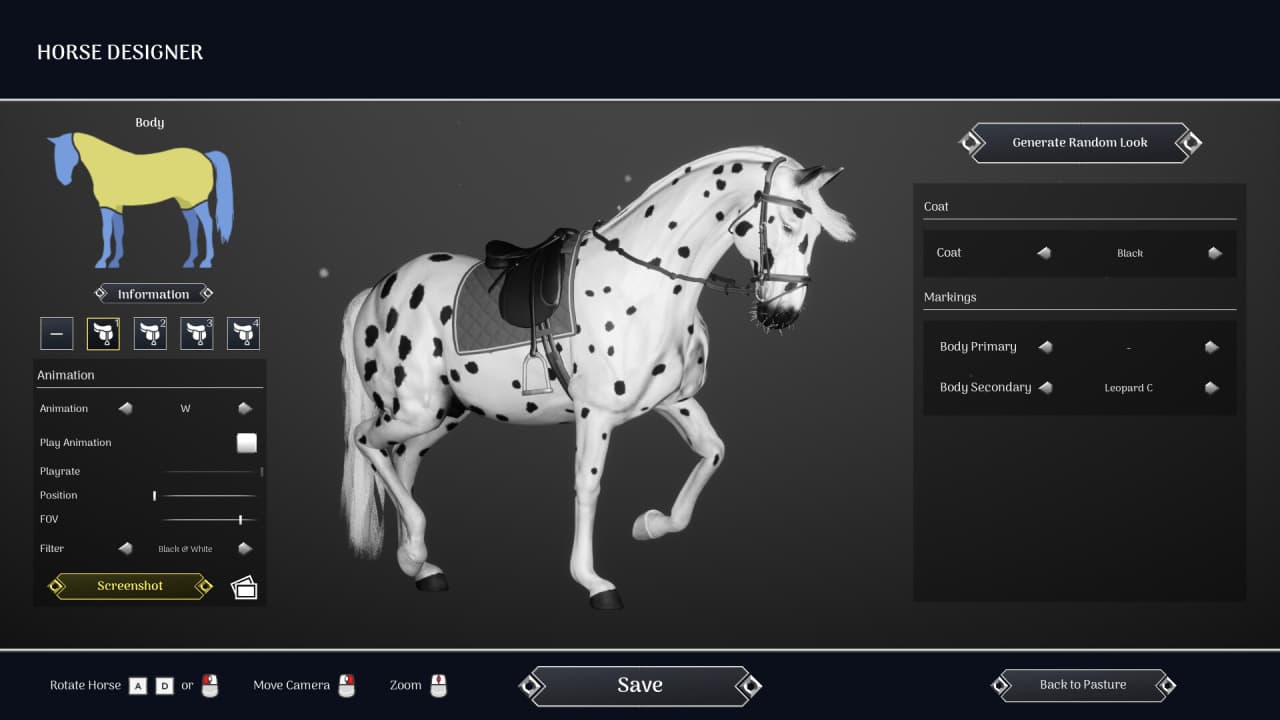The height and width of the screenshot is (720, 1280).
Task: Choose the next Filter option
Action: [244, 548]
